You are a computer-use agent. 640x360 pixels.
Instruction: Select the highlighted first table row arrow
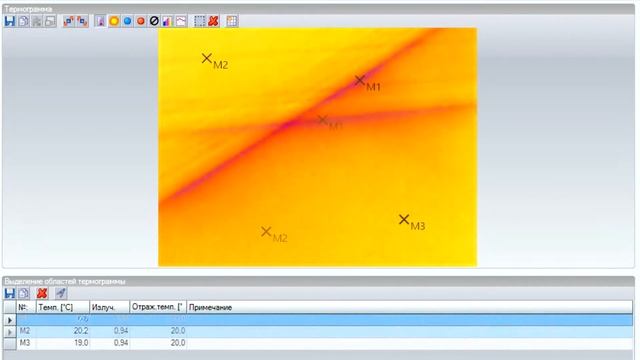10,320
